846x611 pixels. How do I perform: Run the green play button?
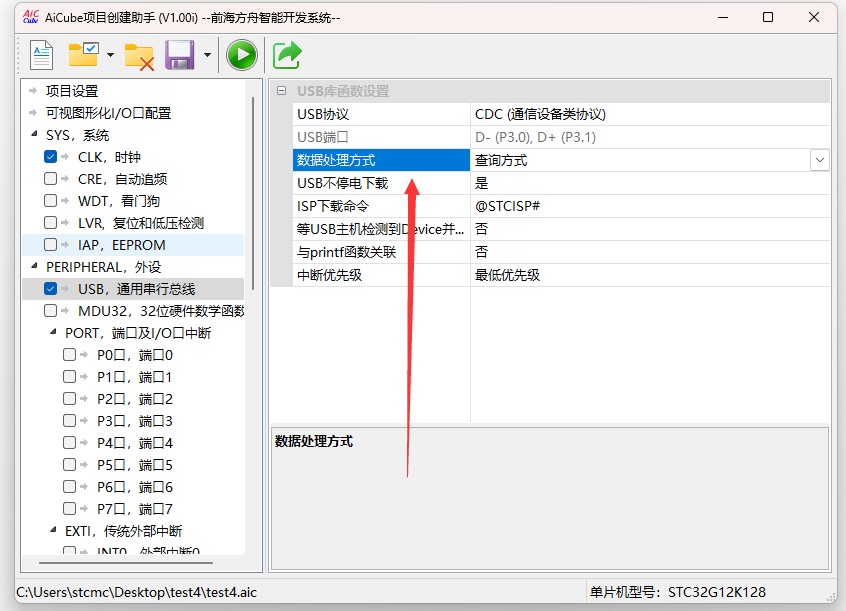[x=242, y=55]
